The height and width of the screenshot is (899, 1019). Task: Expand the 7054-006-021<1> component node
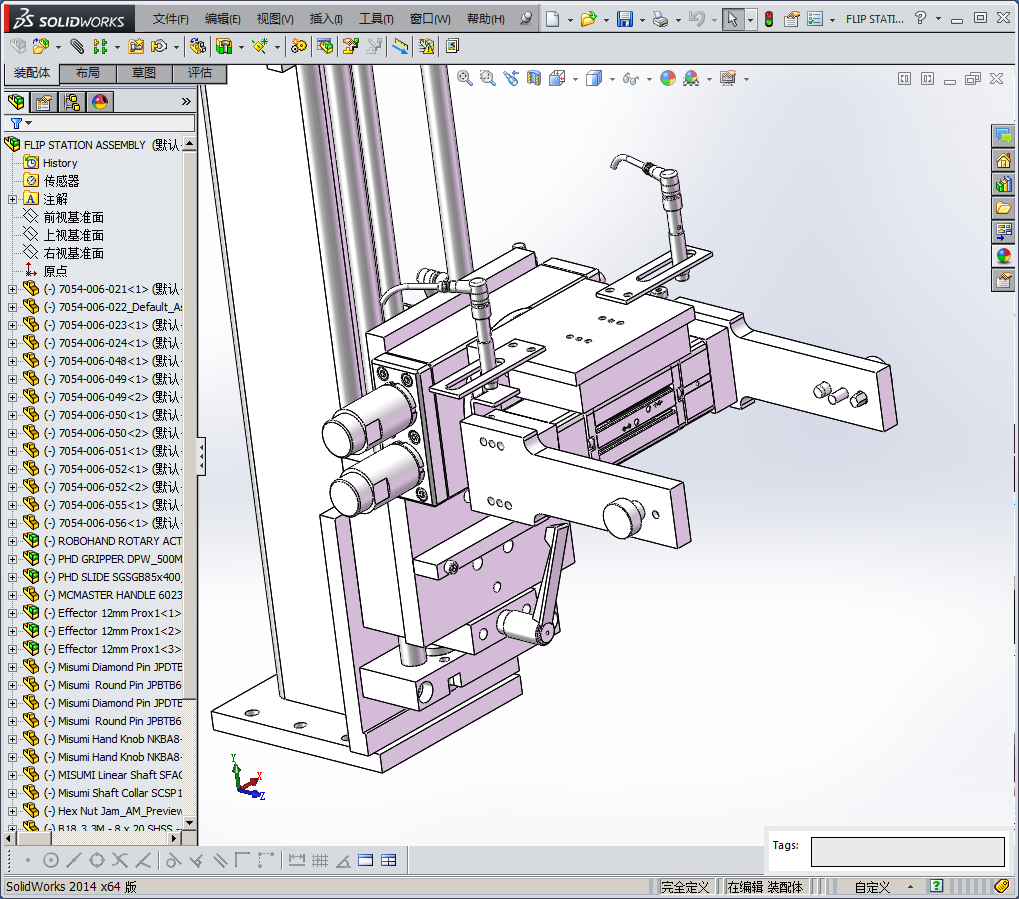13,289
